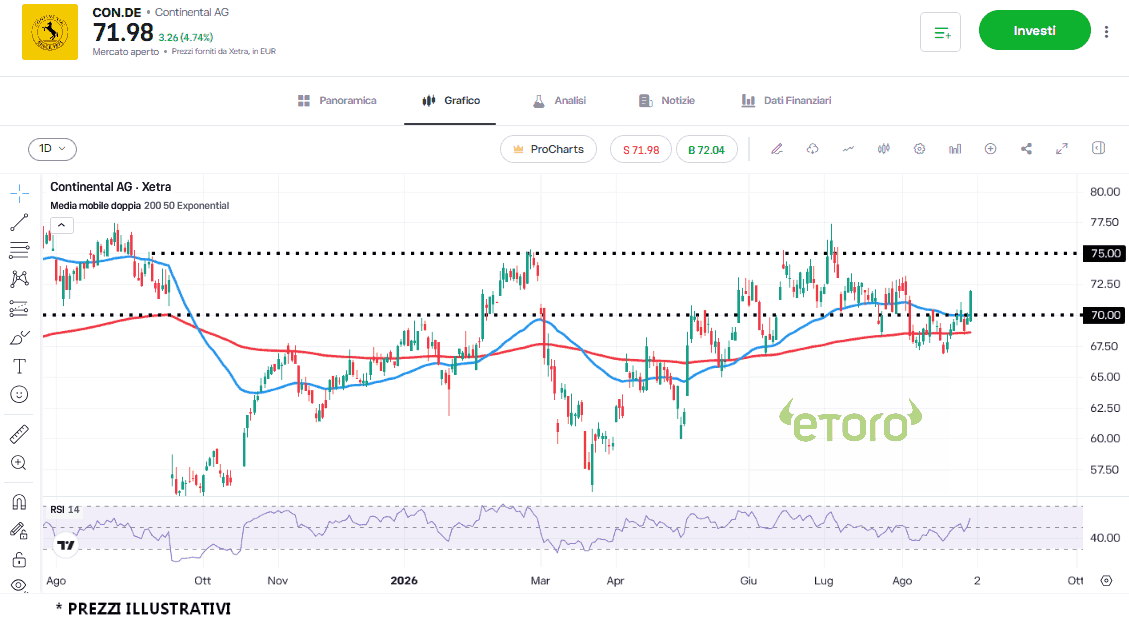The height and width of the screenshot is (619, 1129).
Task: Click the Continental AG company logo
Action: click(x=50, y=32)
